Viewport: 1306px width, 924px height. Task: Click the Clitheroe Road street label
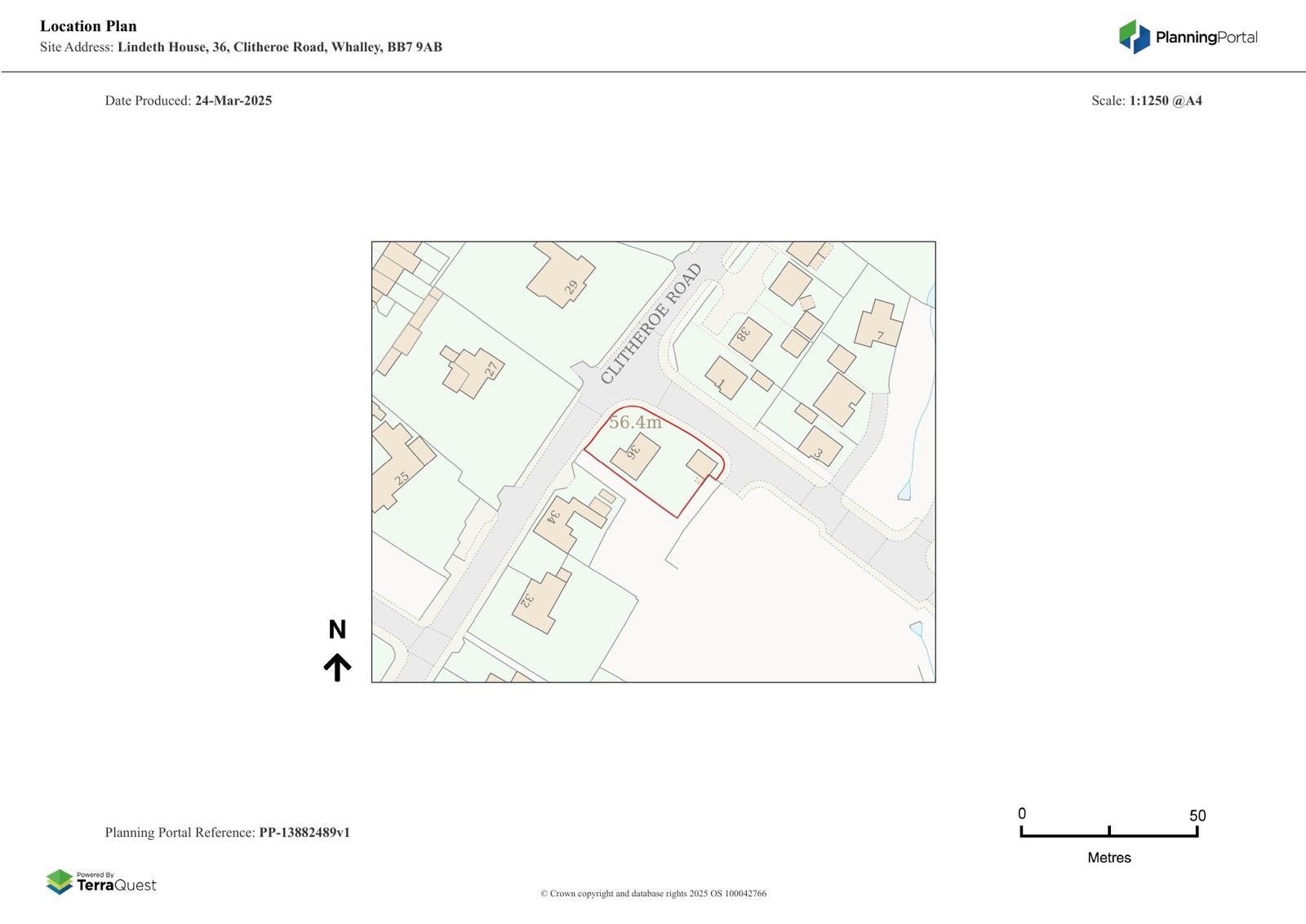[651, 323]
